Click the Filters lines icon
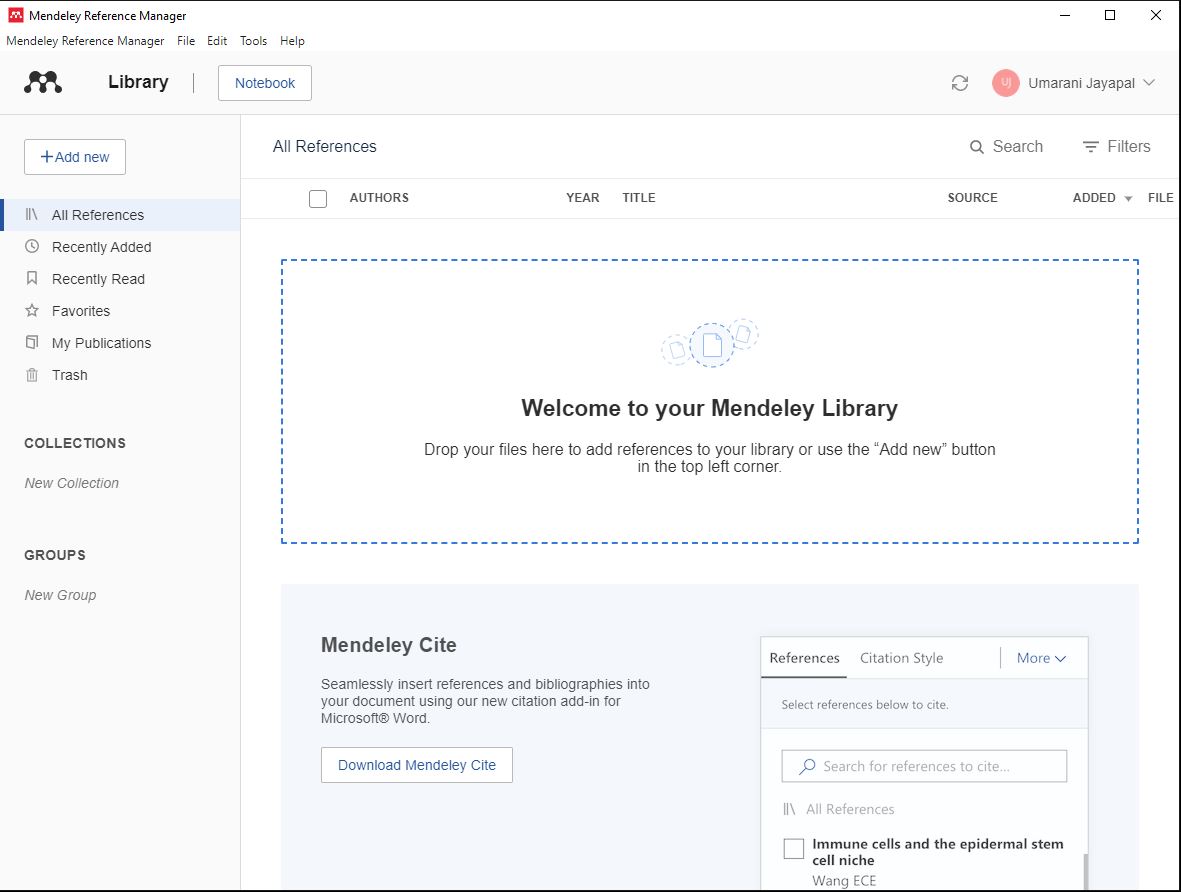The width and height of the screenshot is (1181, 892). (1090, 147)
